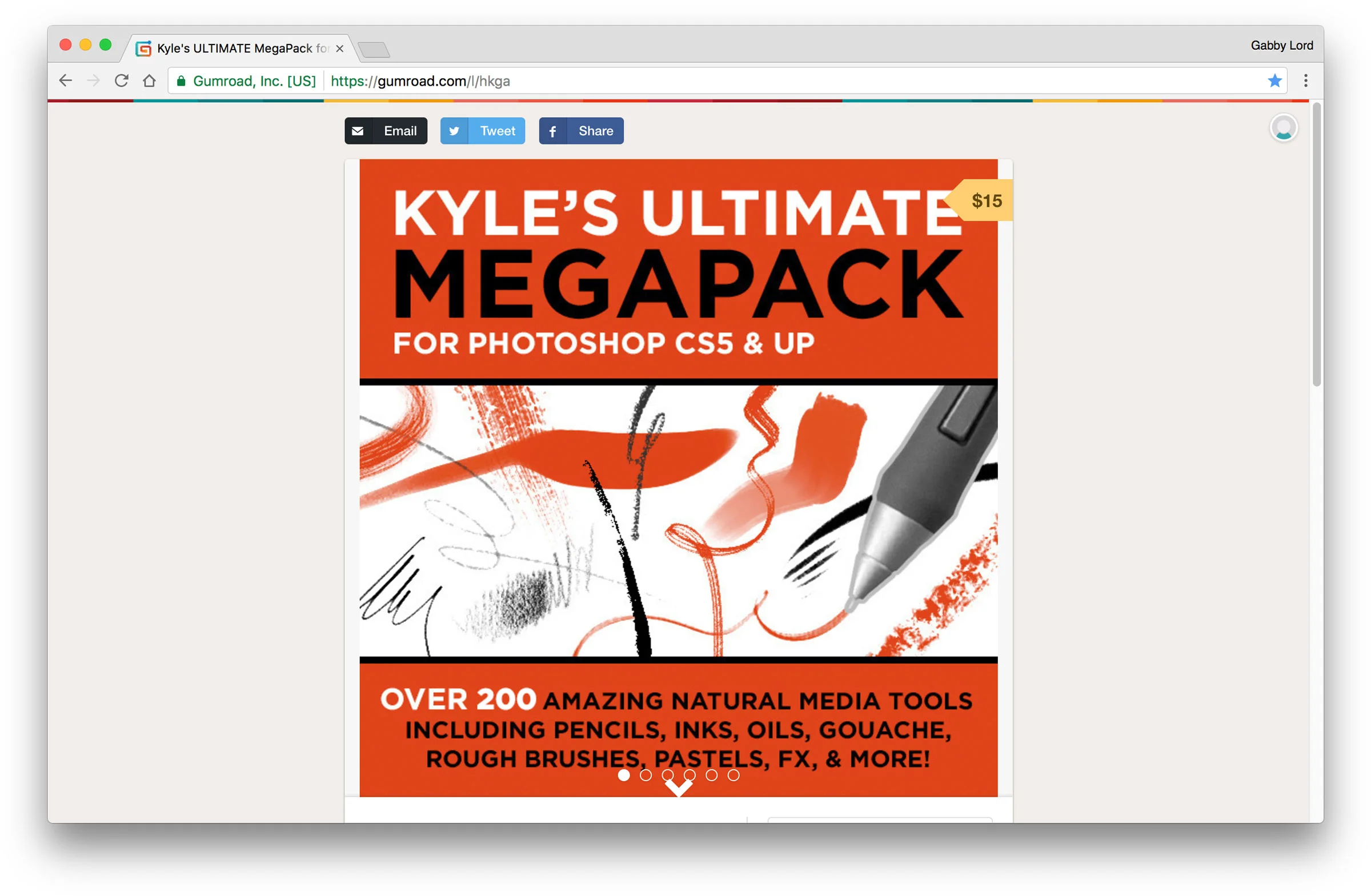The image size is (1371, 896).
Task: Click the Twitter bird icon
Action: tap(454, 131)
